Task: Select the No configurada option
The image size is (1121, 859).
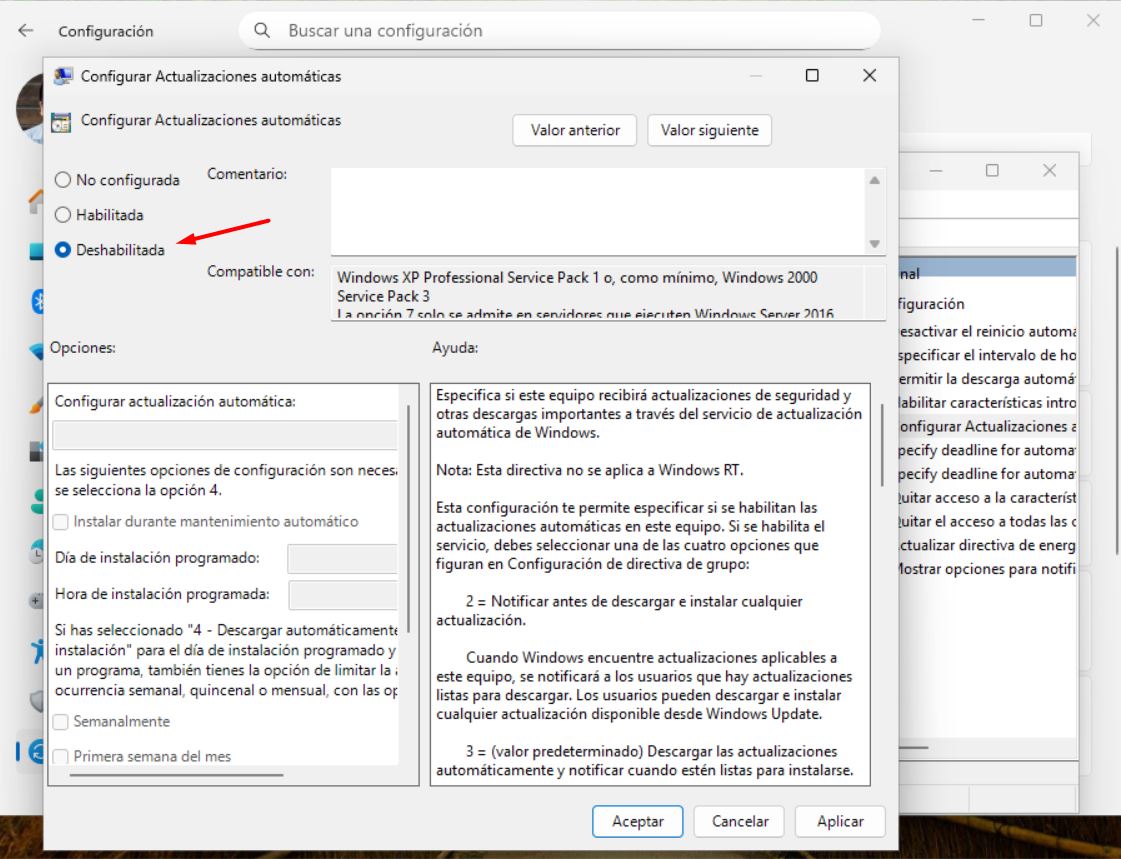Action: pyautogui.click(x=64, y=180)
